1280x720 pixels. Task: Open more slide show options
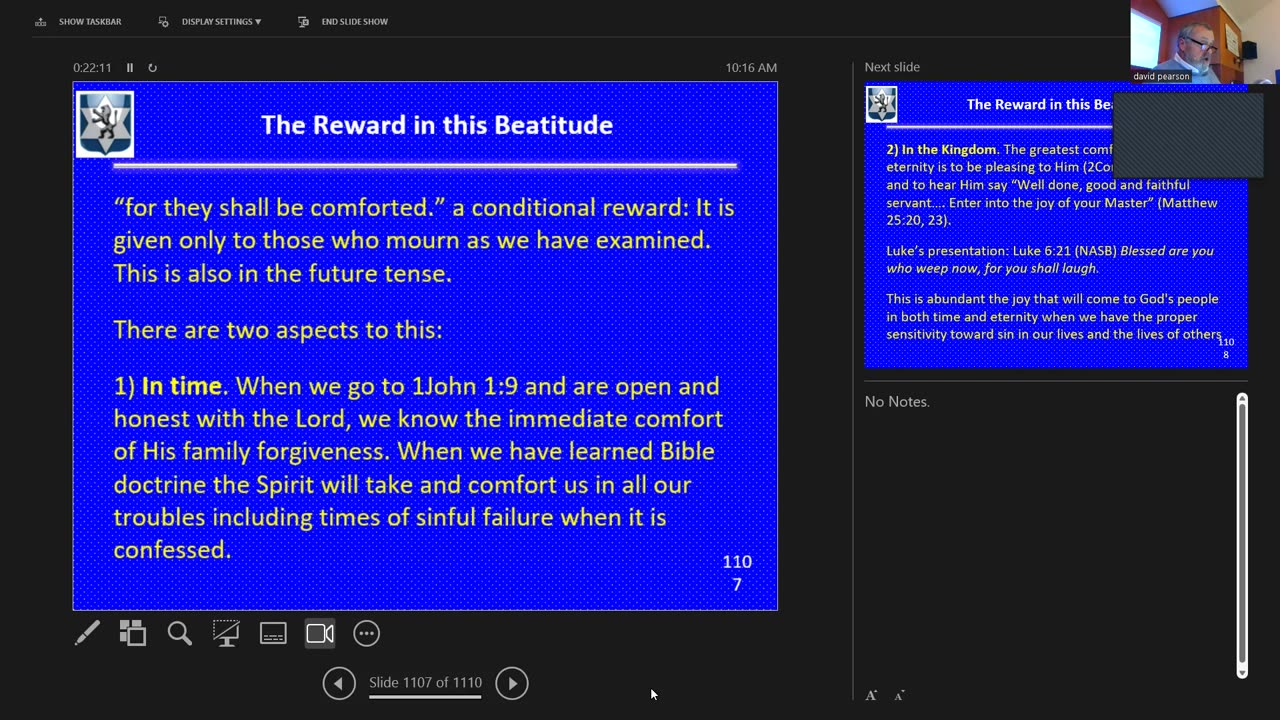[x=367, y=633]
